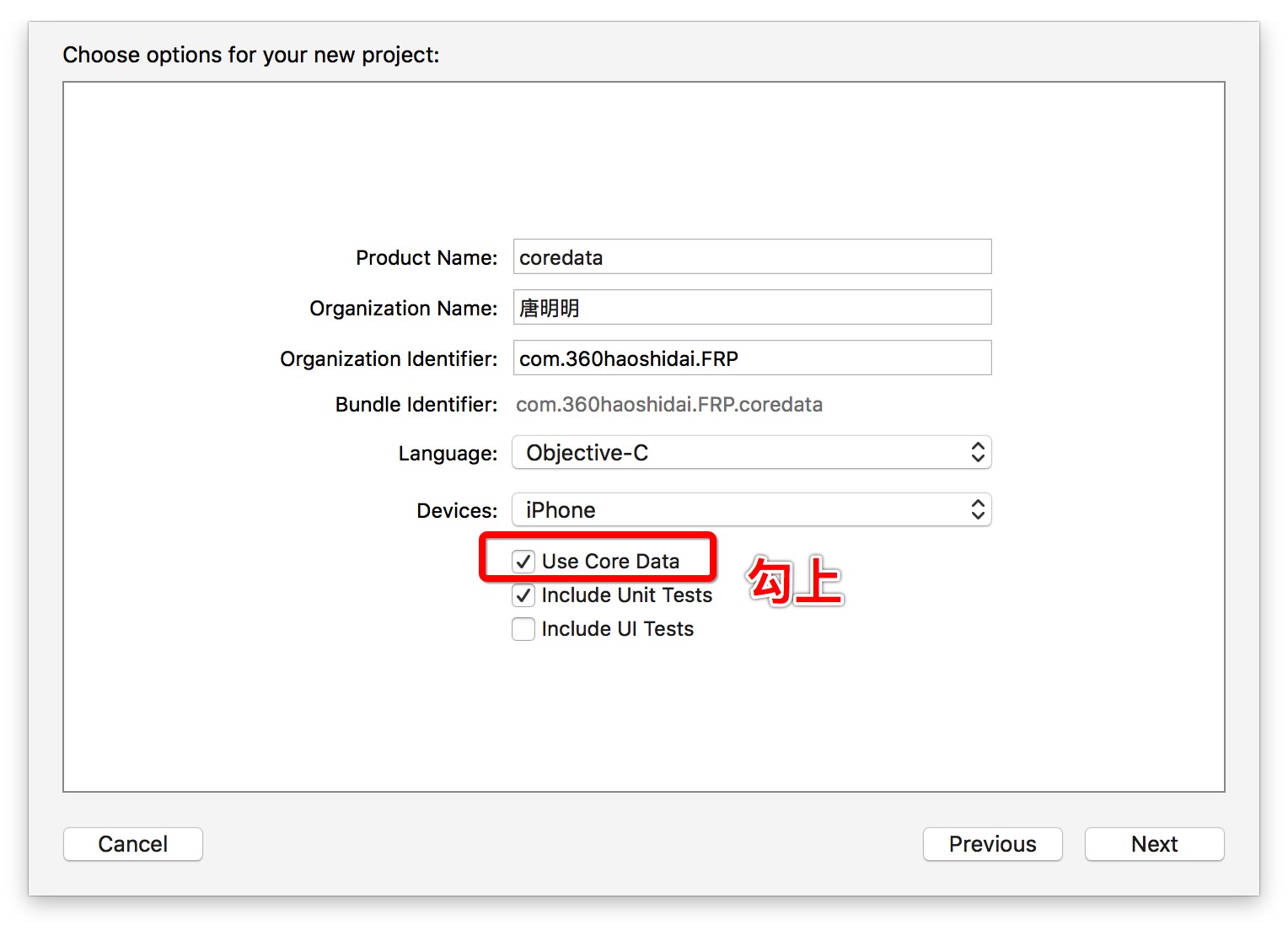Click the red annotation text beside checkboxes
Viewport: 1288px width, 931px height.
point(795,580)
